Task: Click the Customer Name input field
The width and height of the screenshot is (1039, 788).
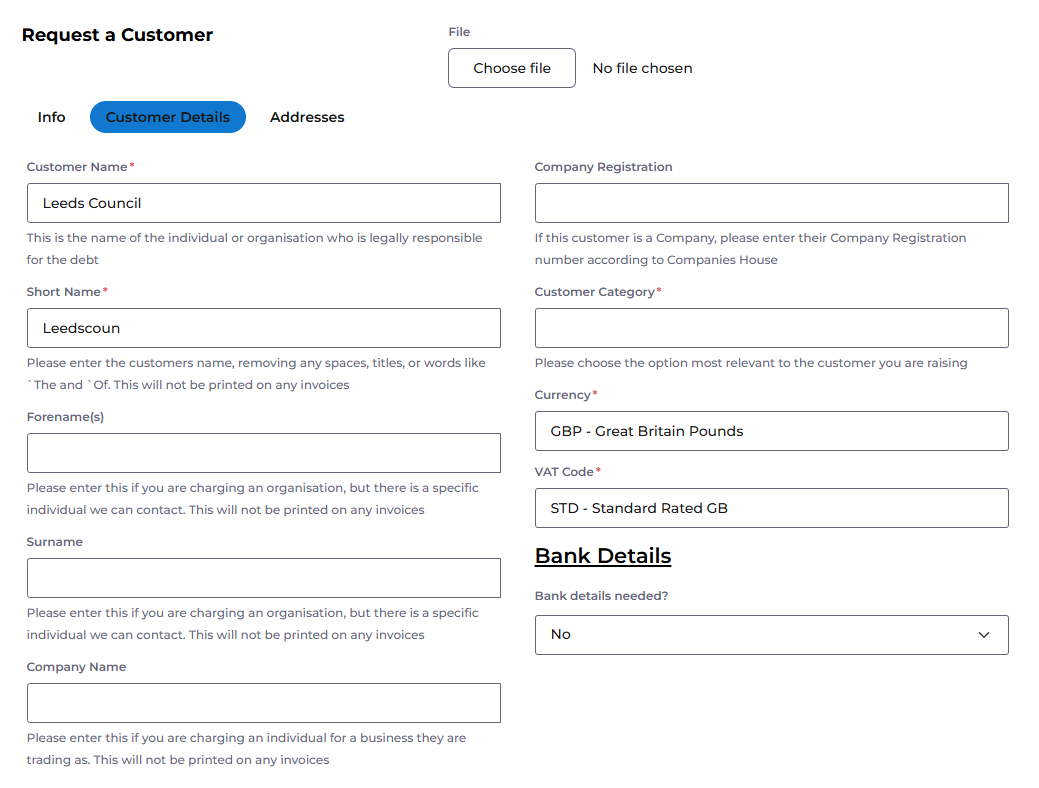Action: pos(264,203)
